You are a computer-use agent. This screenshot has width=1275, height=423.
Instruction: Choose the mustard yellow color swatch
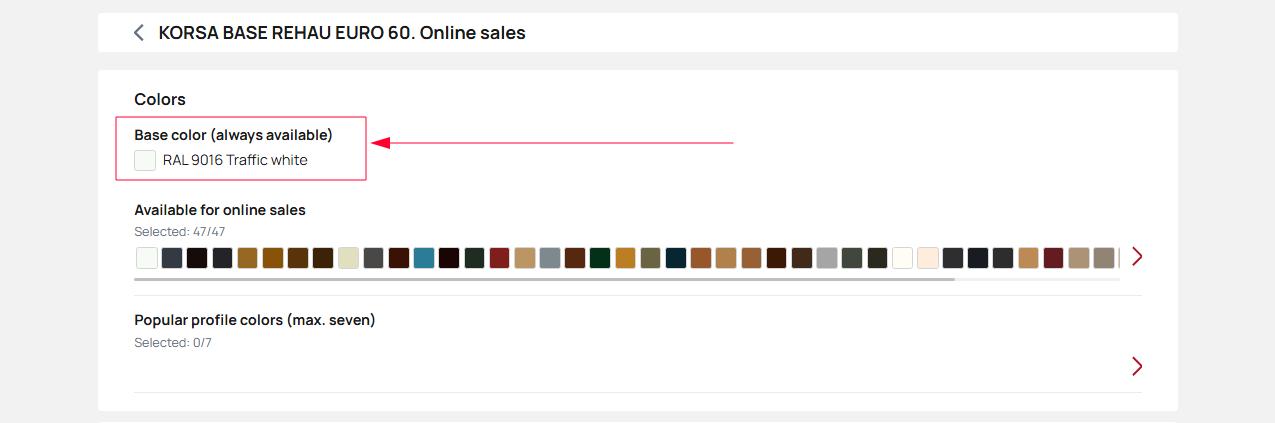coord(626,257)
